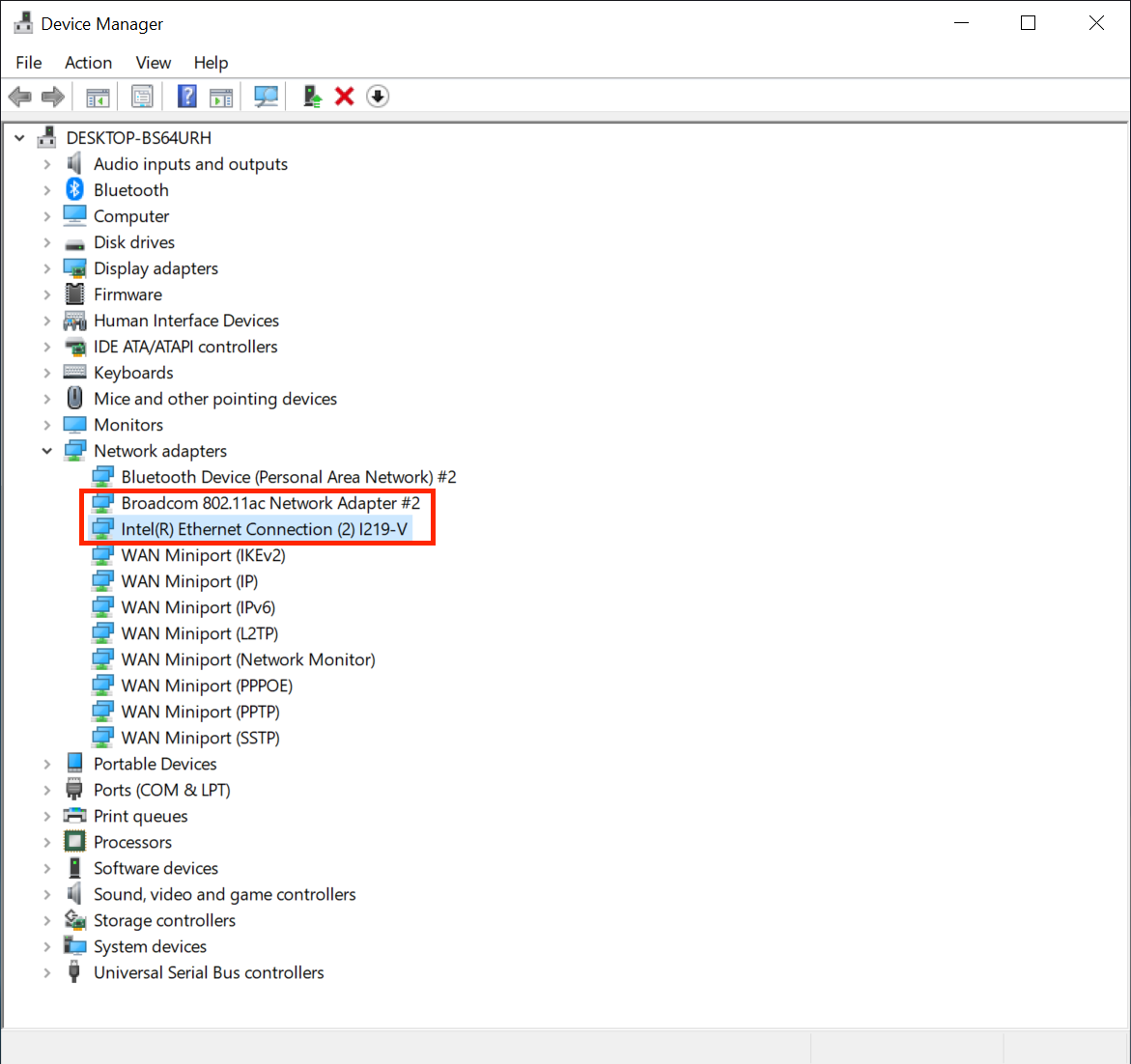Open the File menu
Image resolution: width=1131 pixels, height=1064 pixels.
(x=29, y=63)
